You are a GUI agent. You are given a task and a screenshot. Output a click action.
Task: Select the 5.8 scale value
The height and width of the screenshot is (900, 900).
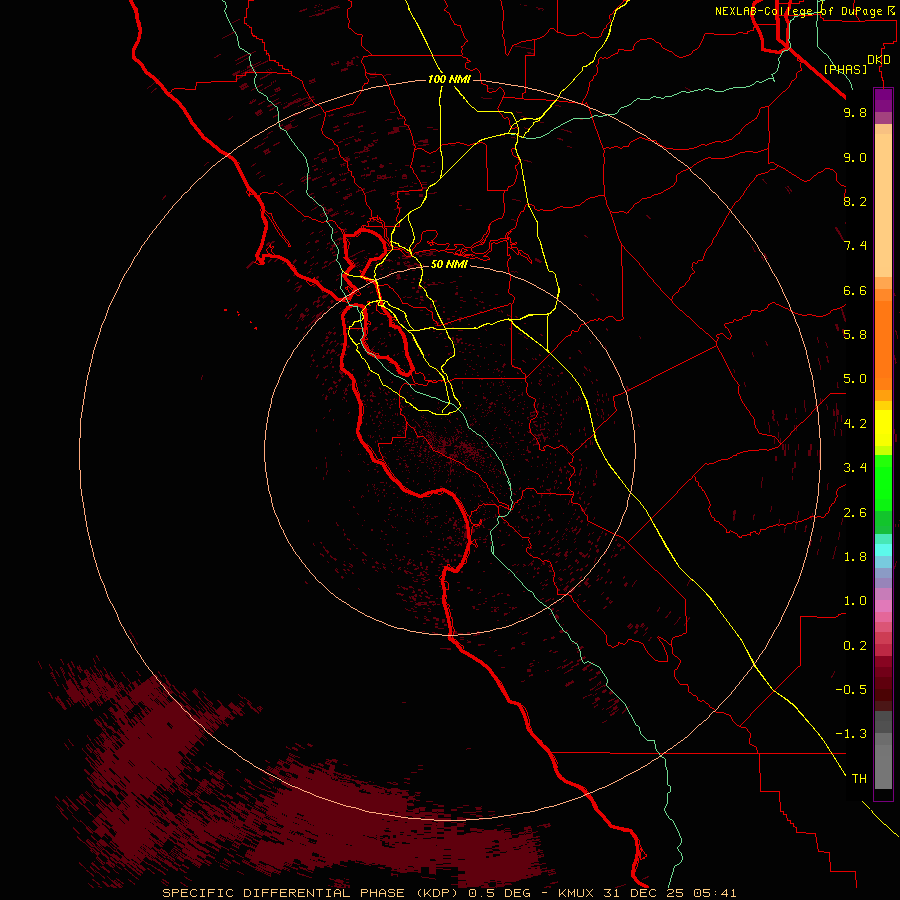855,335
